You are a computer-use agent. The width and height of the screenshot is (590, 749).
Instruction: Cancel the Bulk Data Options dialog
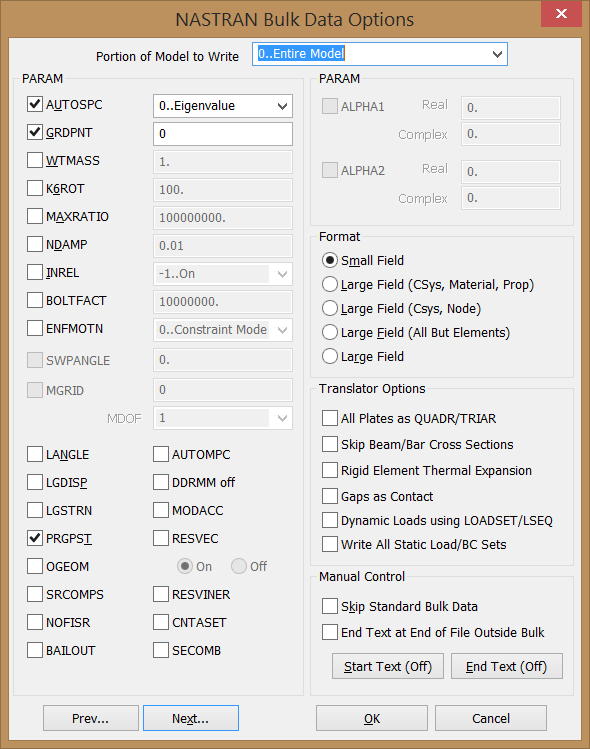point(491,718)
